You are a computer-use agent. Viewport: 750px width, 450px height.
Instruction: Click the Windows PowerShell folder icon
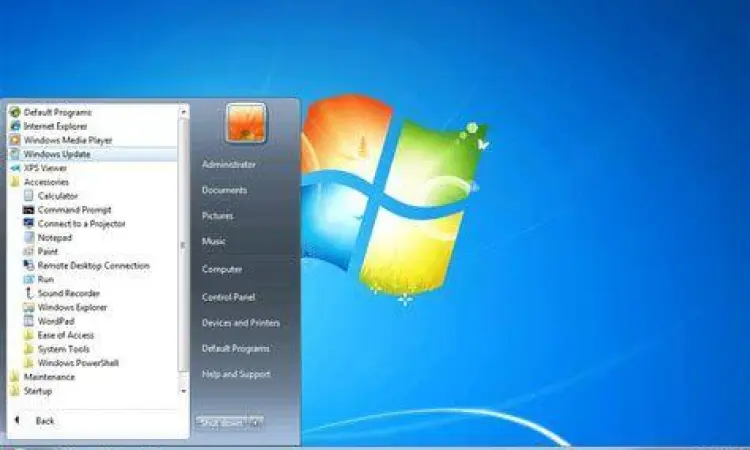coord(29,362)
